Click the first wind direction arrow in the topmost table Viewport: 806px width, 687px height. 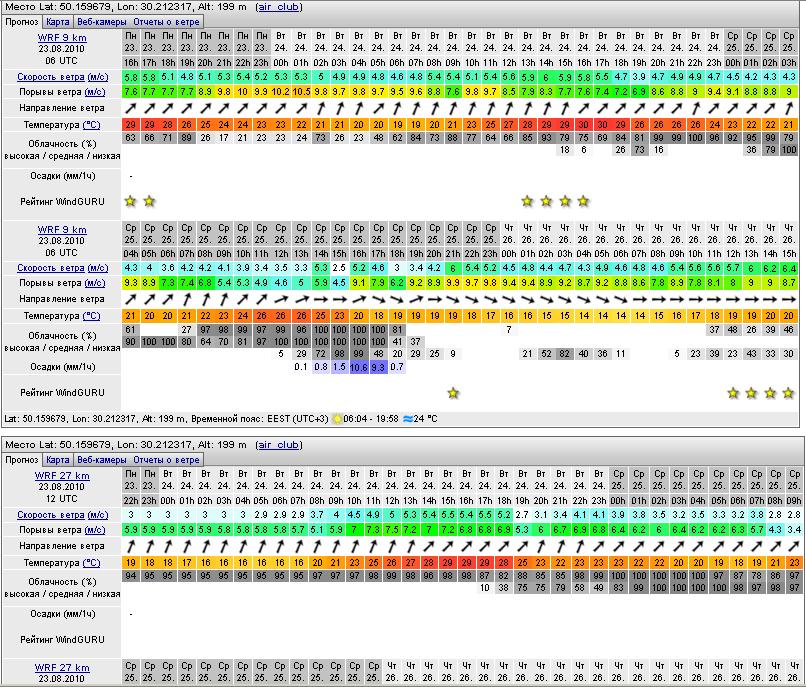pyautogui.click(x=130, y=108)
